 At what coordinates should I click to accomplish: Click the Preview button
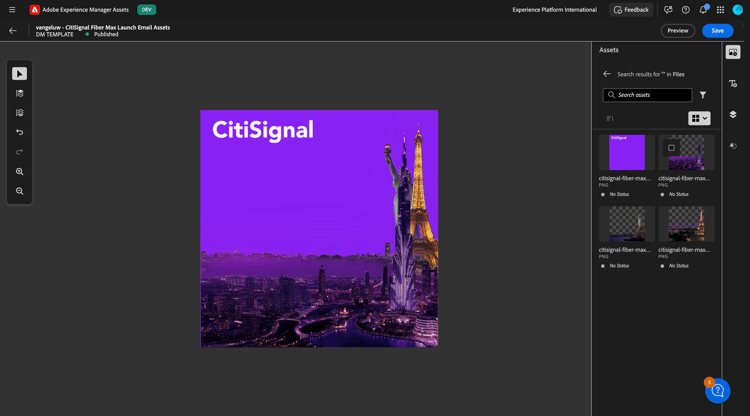point(678,31)
